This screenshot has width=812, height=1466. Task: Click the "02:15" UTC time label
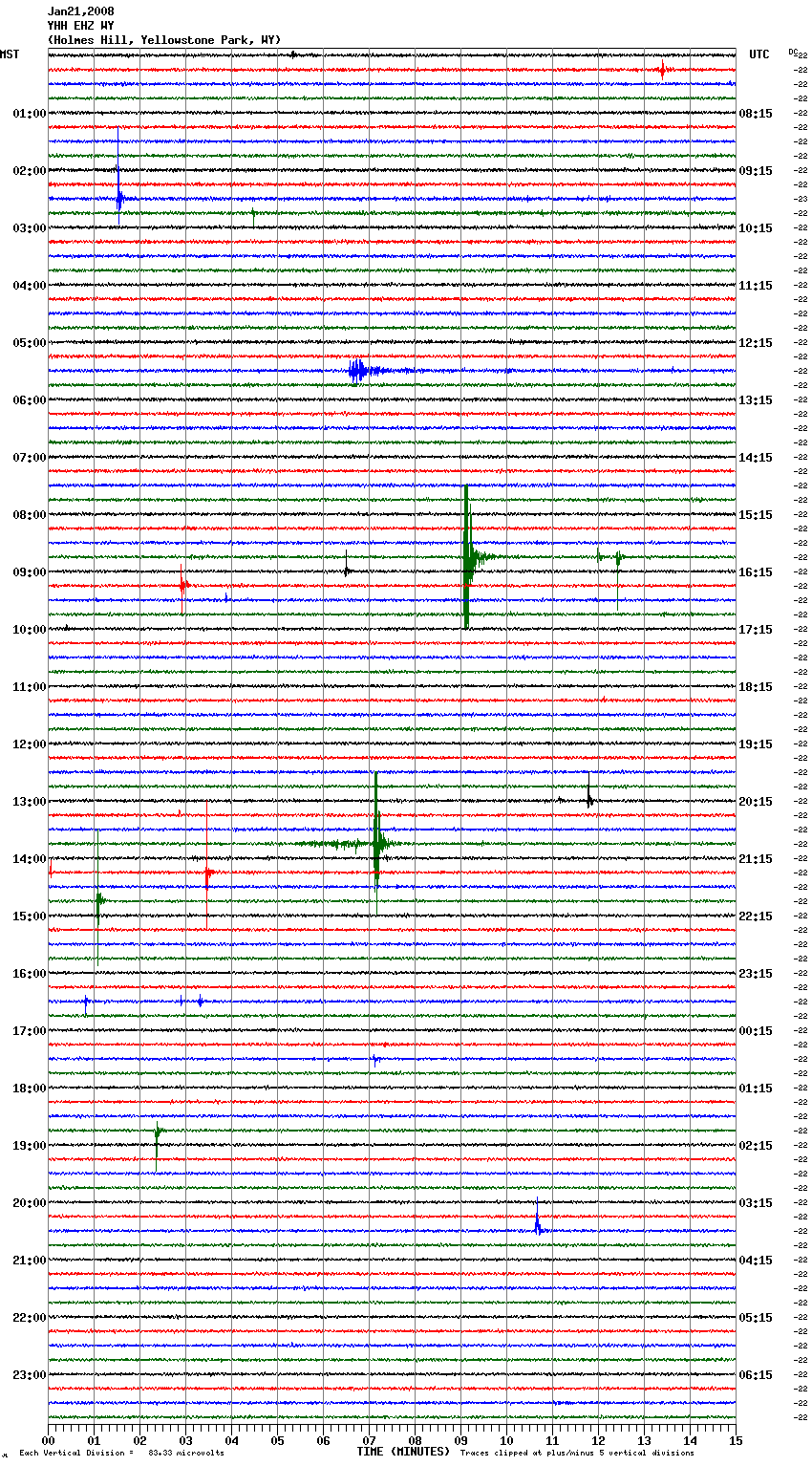(756, 1146)
